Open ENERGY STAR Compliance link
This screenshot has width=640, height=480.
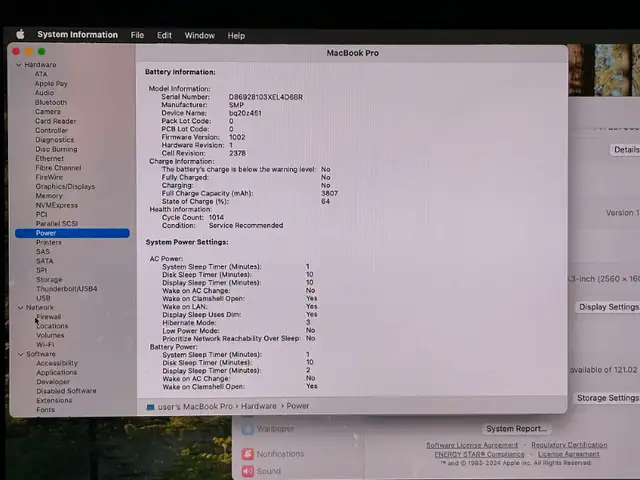click(479, 454)
